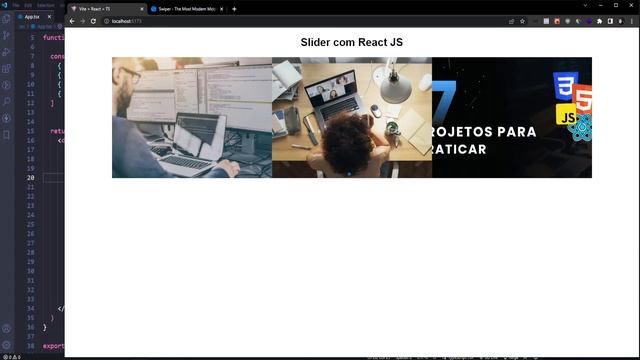
Task: Click the purple extension icon
Action: (589, 21)
